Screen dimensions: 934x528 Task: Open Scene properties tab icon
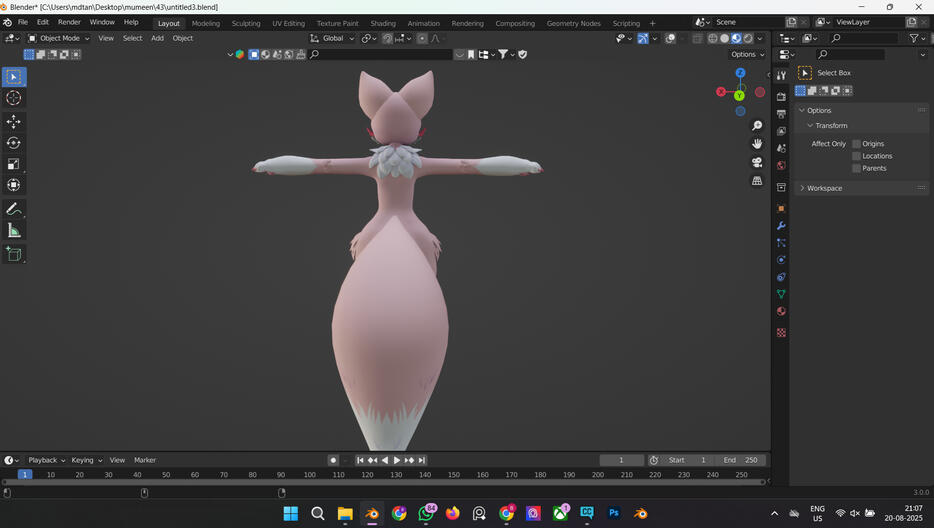coord(782,148)
